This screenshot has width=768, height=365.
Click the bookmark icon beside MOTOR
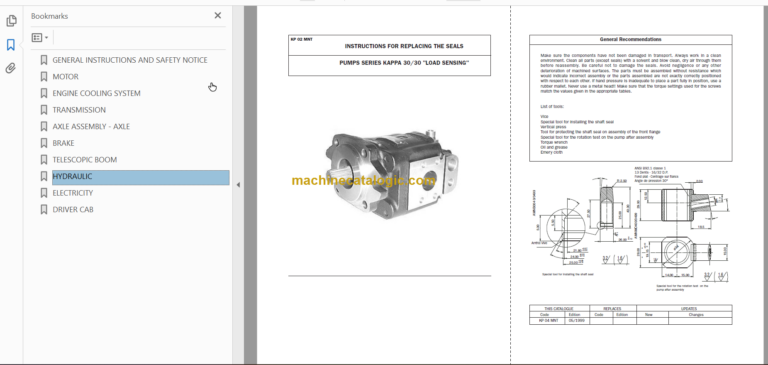tap(44, 77)
